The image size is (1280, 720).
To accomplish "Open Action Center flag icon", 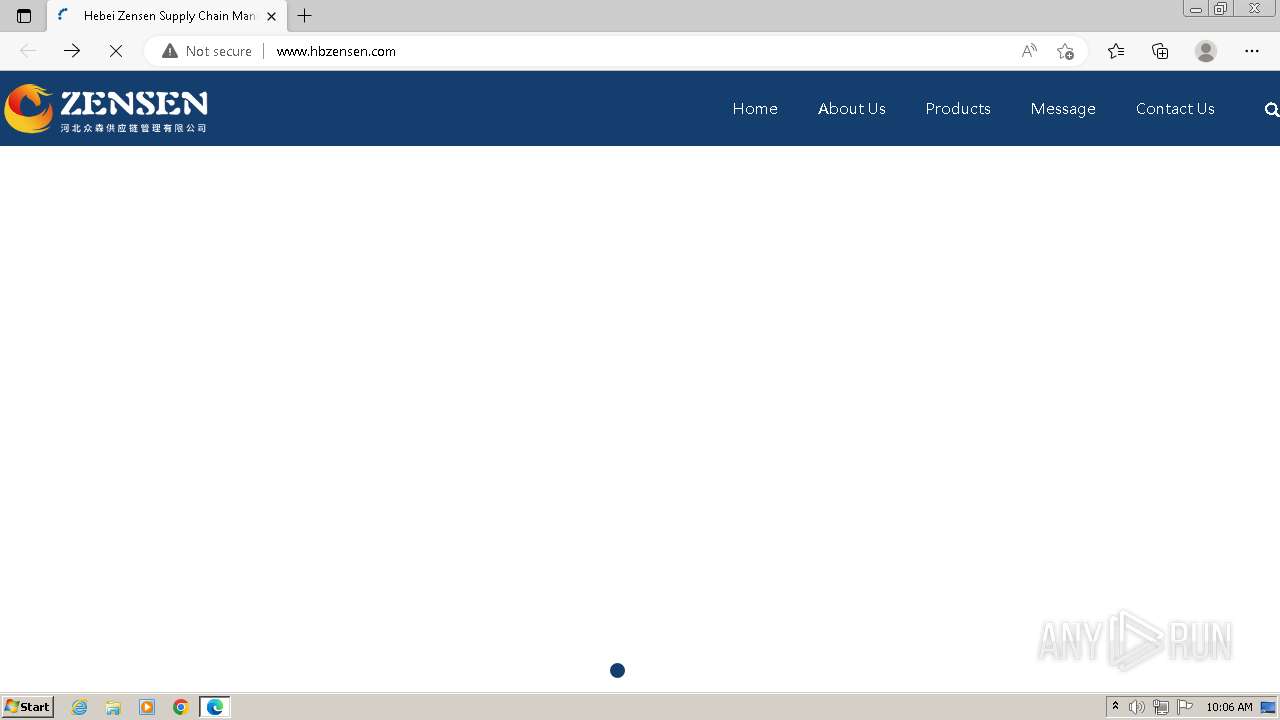I will pos(1185,707).
